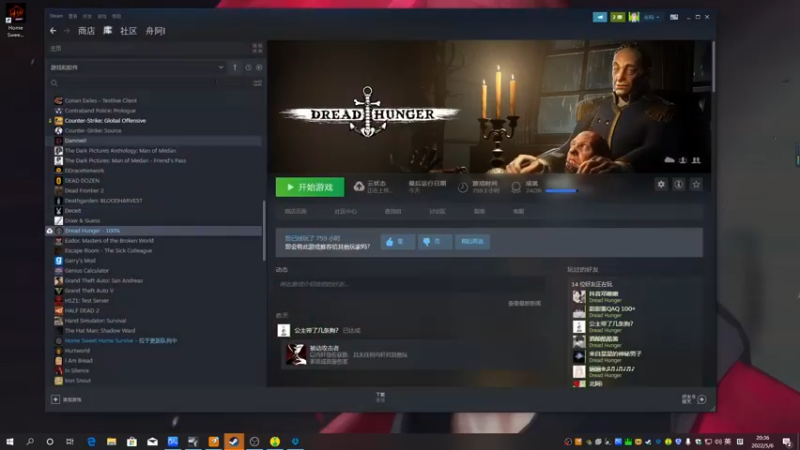Open the store page link under the play button

coord(295,211)
